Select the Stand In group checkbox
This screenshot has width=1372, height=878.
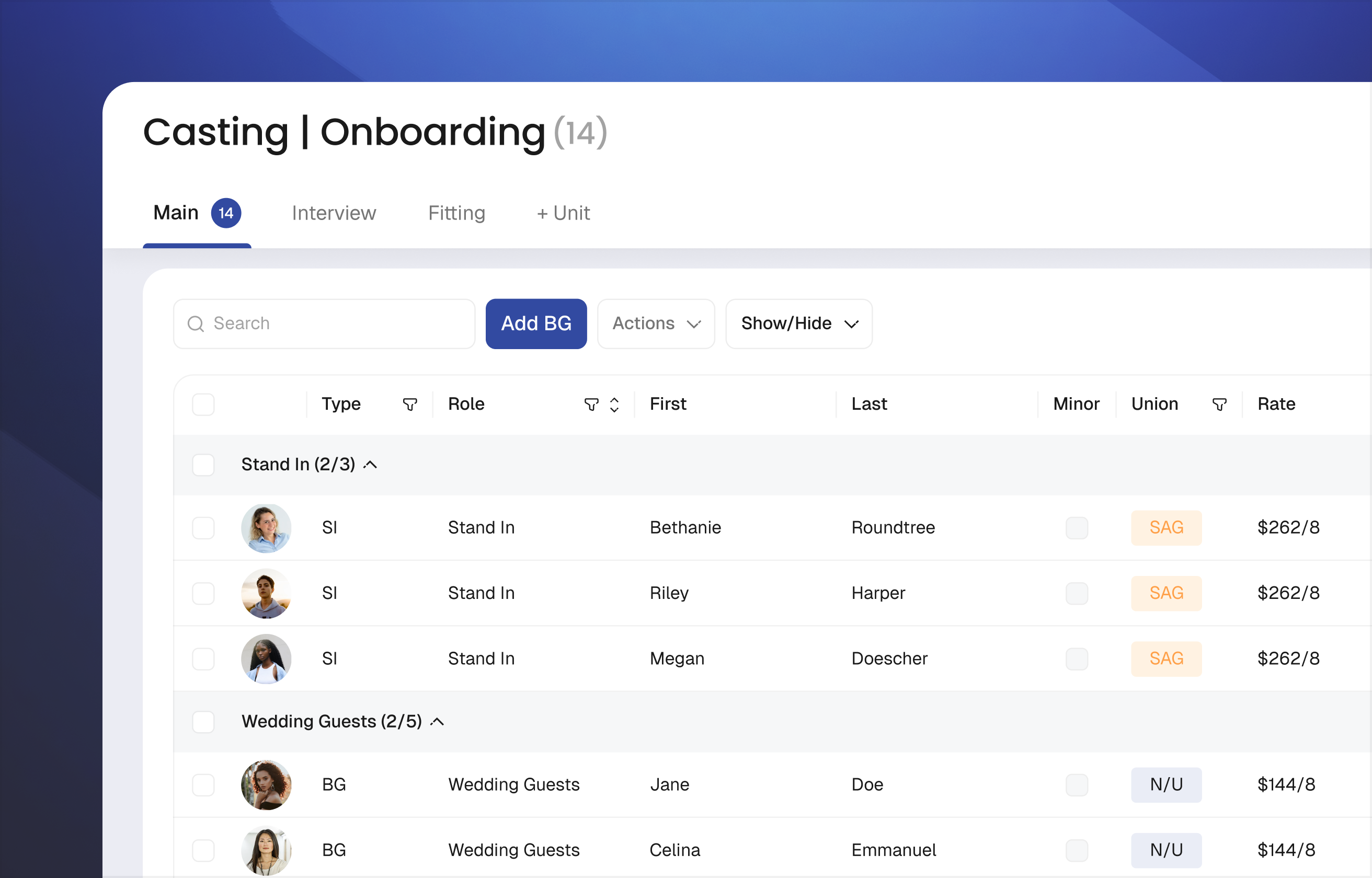203,465
